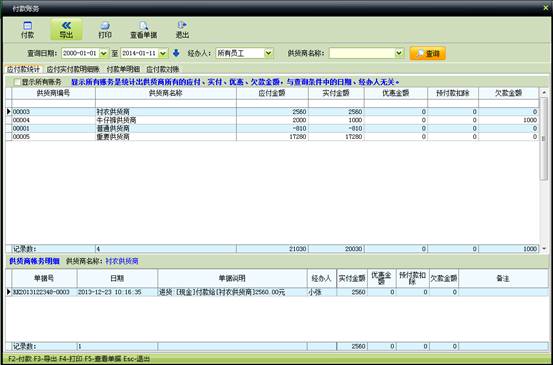Click the 欠款金额 column header in the supplier table

(x=508, y=93)
